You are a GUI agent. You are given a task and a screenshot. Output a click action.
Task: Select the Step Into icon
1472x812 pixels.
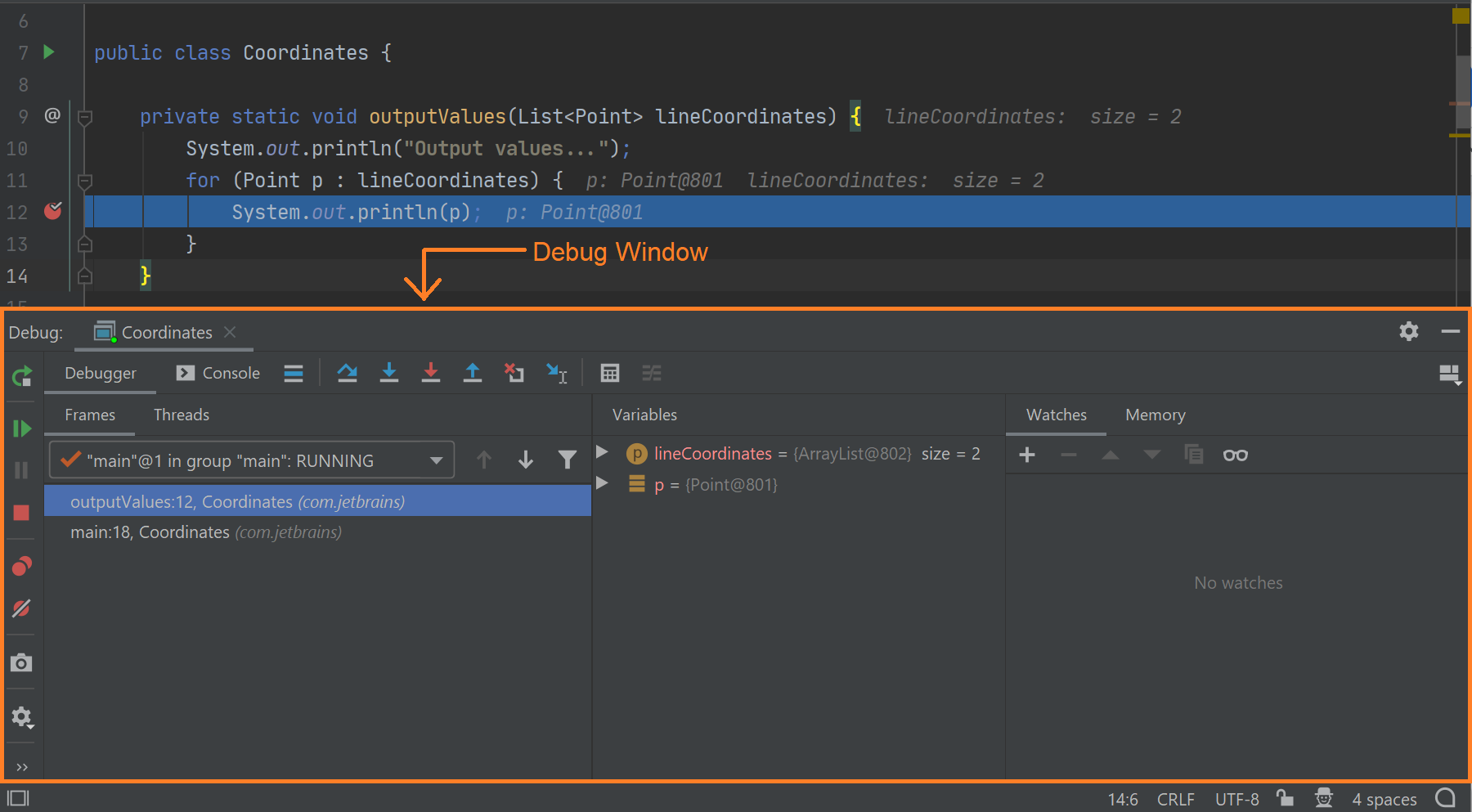point(389,373)
